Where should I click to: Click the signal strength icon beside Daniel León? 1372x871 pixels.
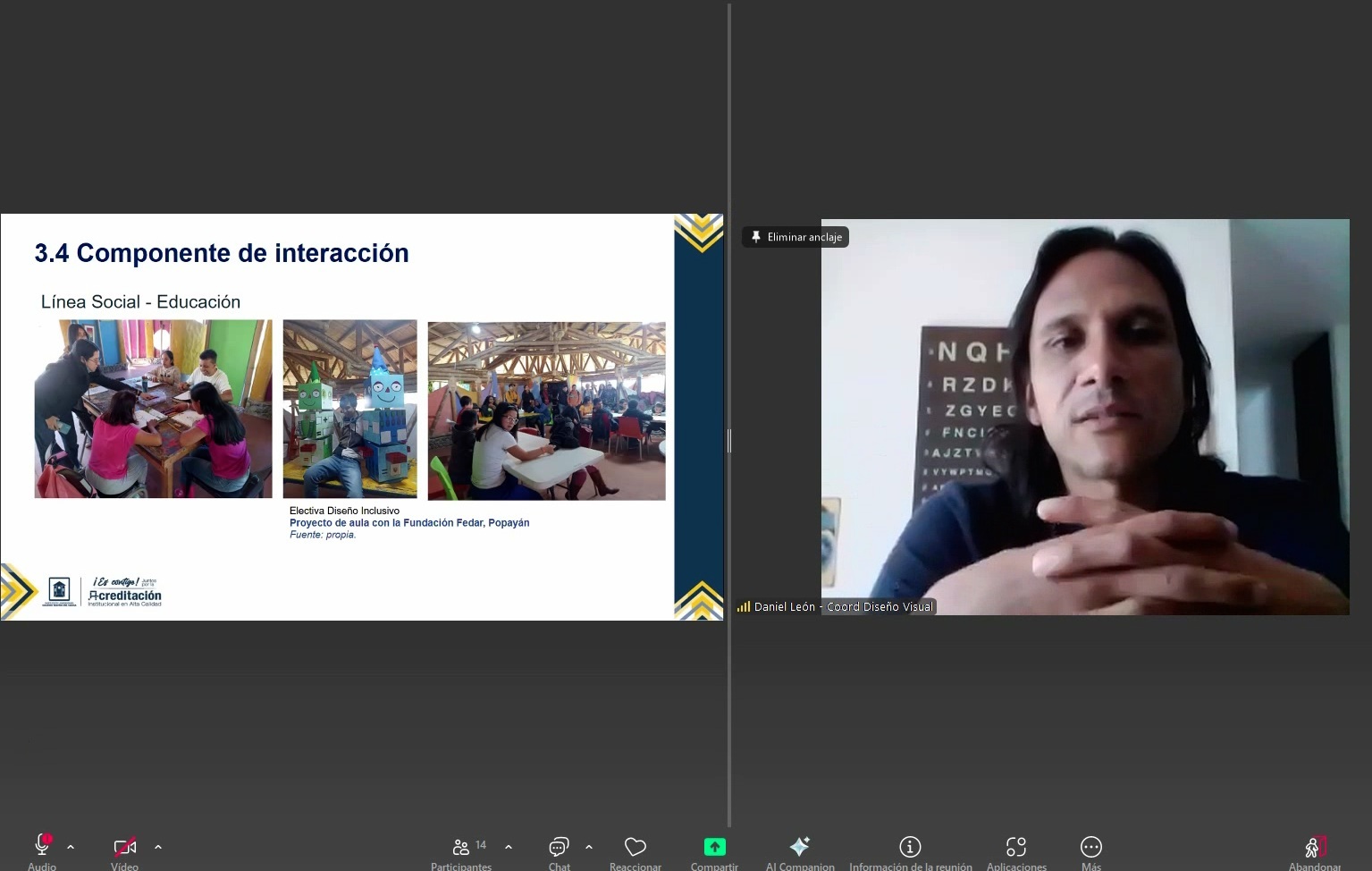click(744, 606)
